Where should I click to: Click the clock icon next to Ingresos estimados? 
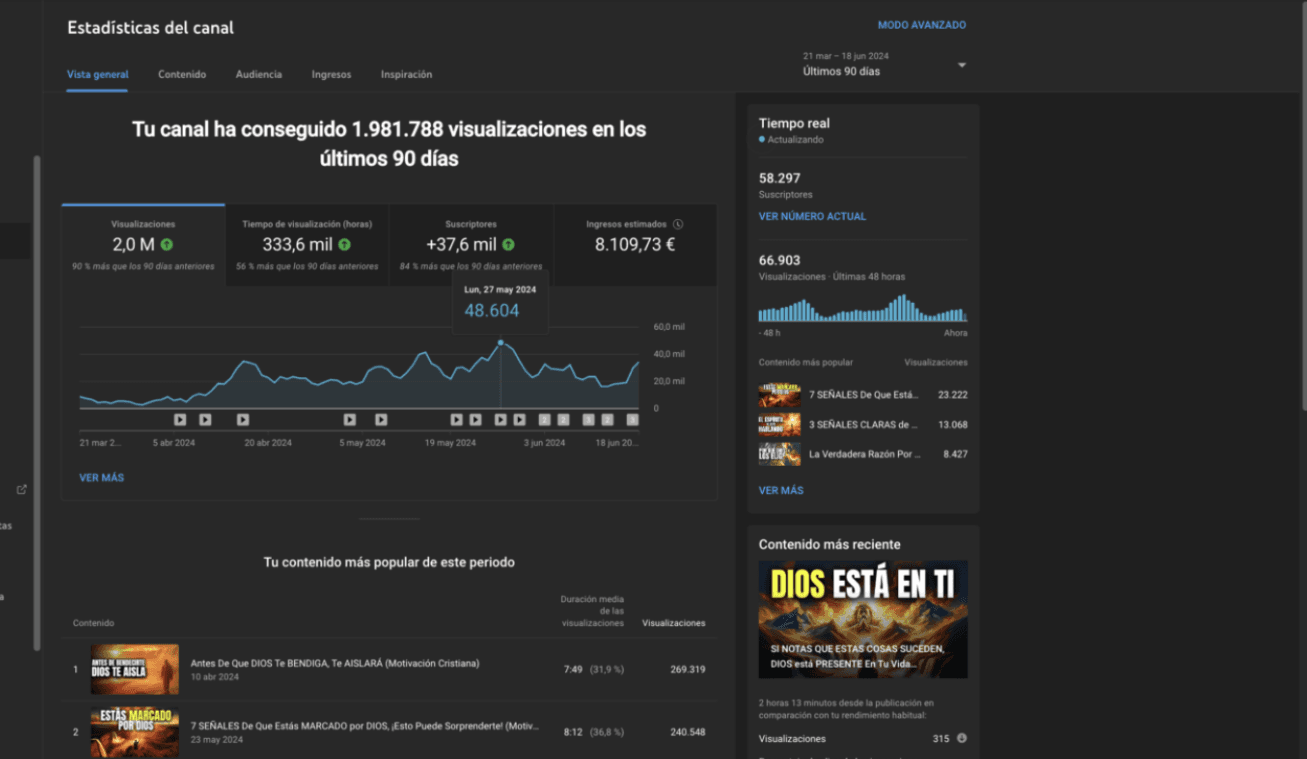click(x=677, y=224)
